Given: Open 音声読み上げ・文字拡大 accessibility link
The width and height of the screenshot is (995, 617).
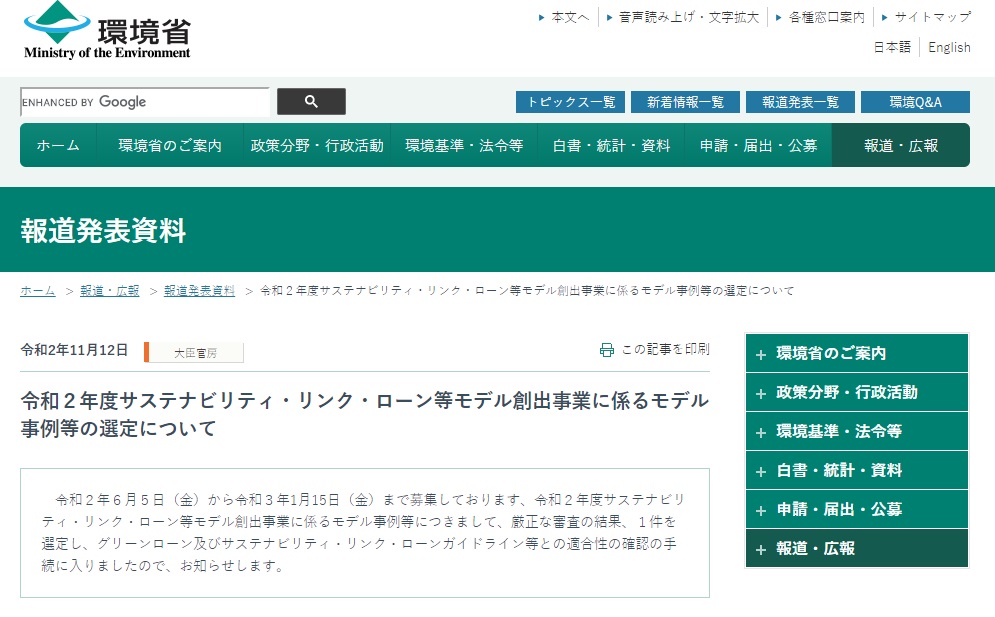Looking at the screenshot, I should click(688, 17).
